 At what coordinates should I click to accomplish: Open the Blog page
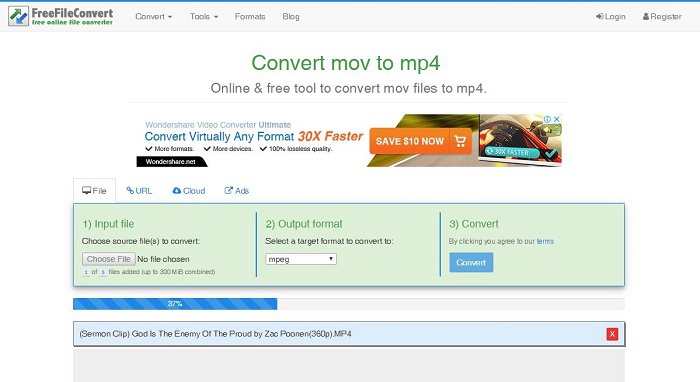point(291,17)
